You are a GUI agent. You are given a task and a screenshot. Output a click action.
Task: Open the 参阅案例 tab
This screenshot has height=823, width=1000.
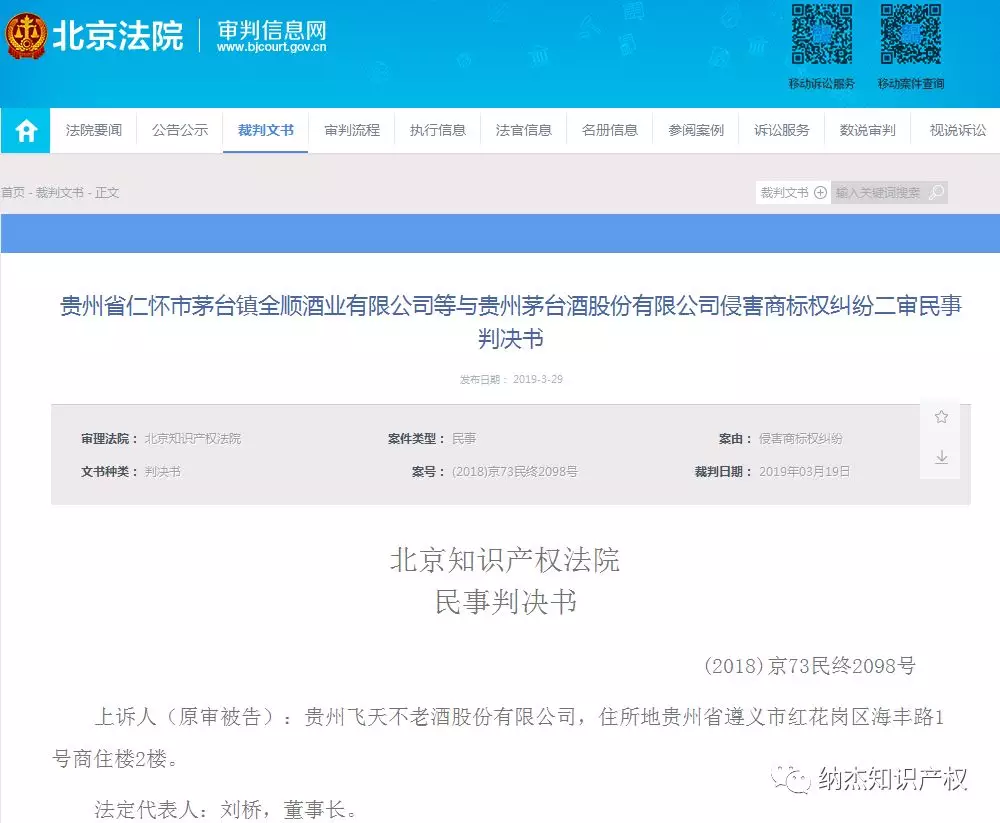pyautogui.click(x=696, y=130)
